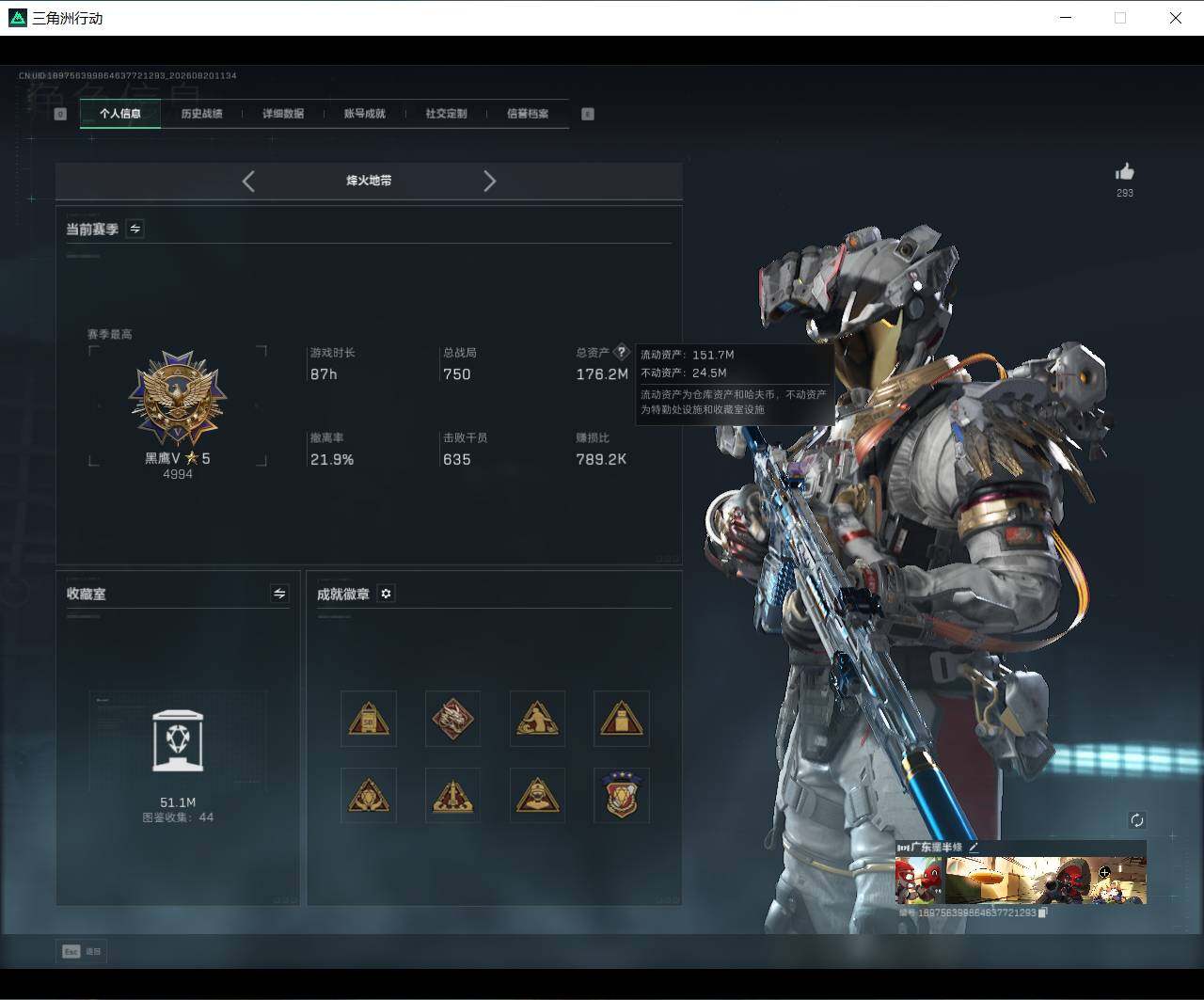The height and width of the screenshot is (1000, 1204).
Task: Click the rank score 4994
Action: [x=178, y=474]
